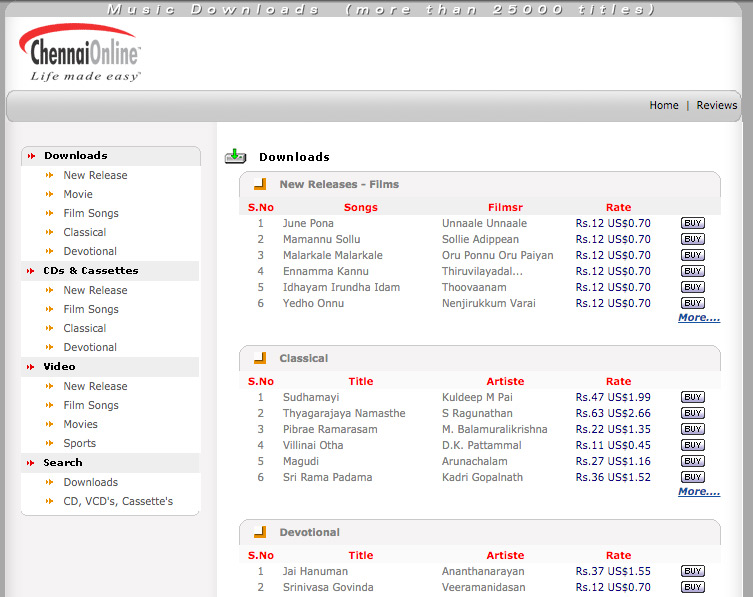Click the ChennaiOnline logo
This screenshot has width=753, height=597.
coord(80,53)
